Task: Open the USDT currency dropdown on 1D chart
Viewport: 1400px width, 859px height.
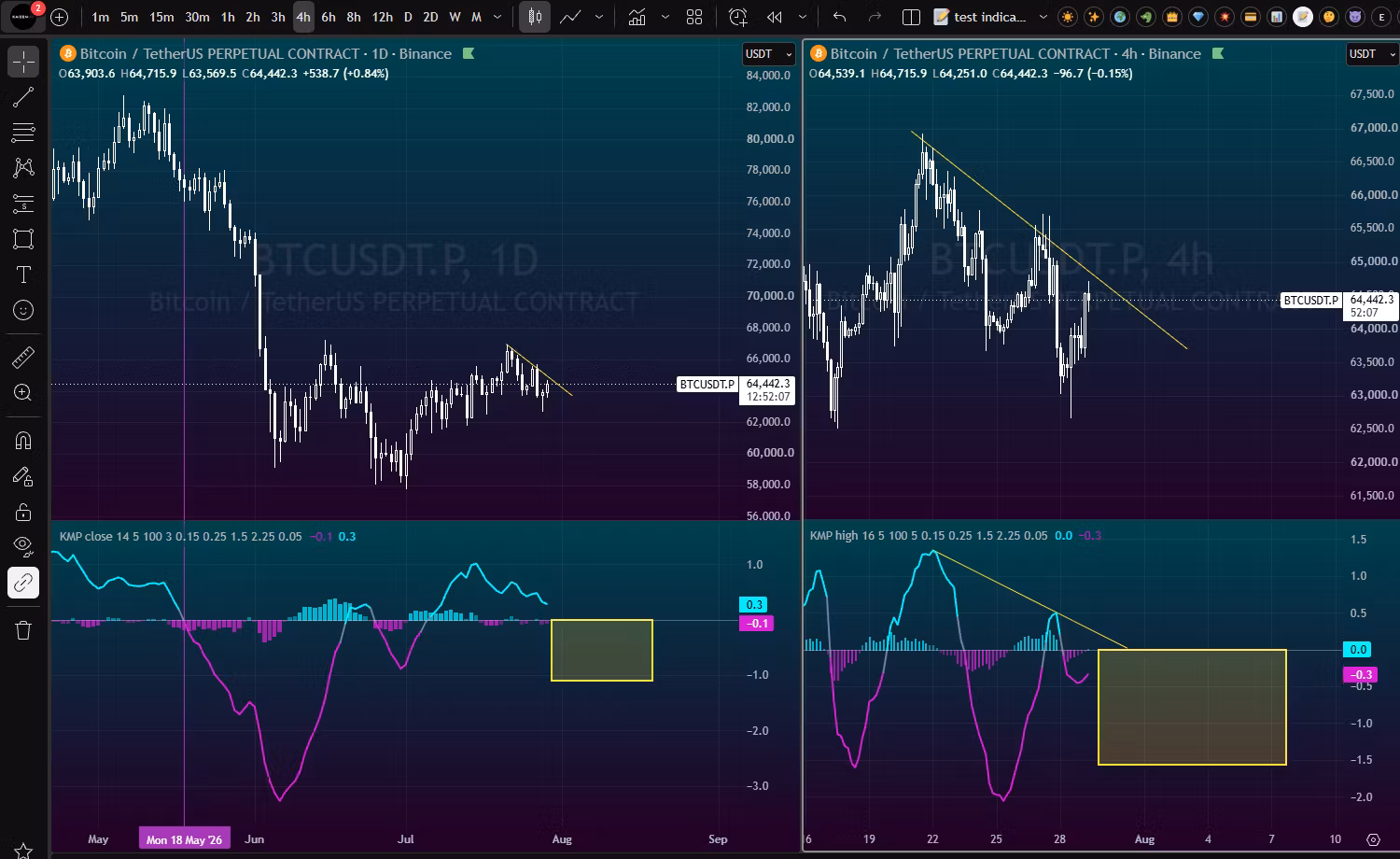Action: pyautogui.click(x=768, y=54)
